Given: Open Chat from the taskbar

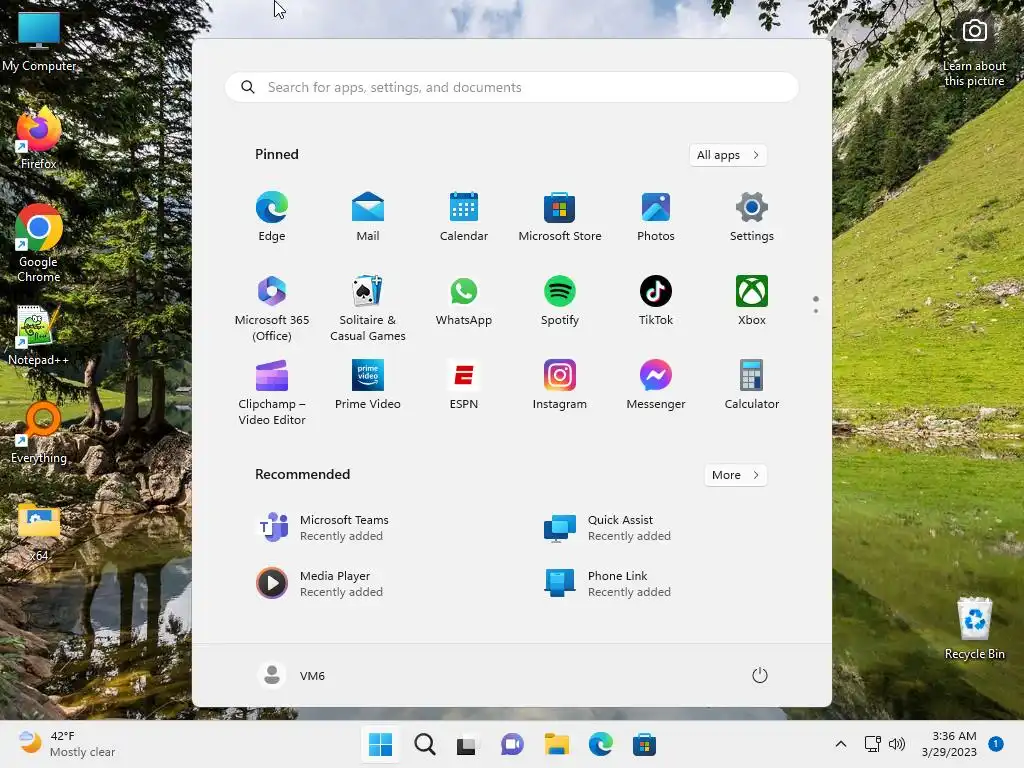Looking at the screenshot, I should (x=512, y=744).
